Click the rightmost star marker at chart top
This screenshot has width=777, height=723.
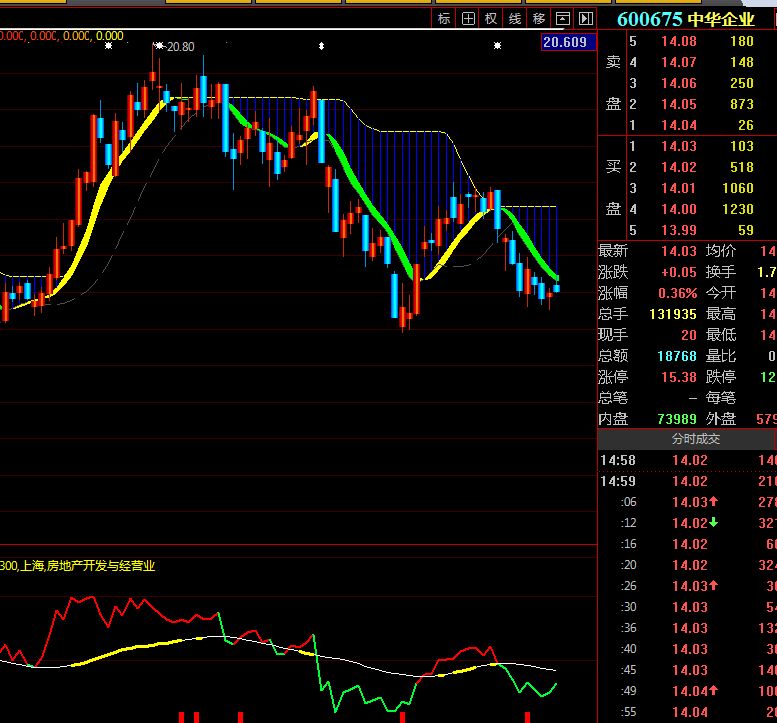(498, 46)
